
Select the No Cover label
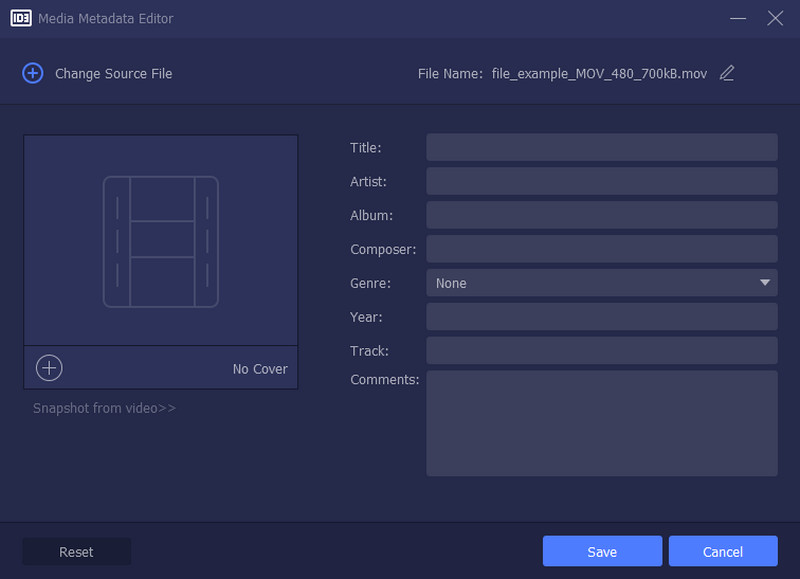tap(259, 368)
